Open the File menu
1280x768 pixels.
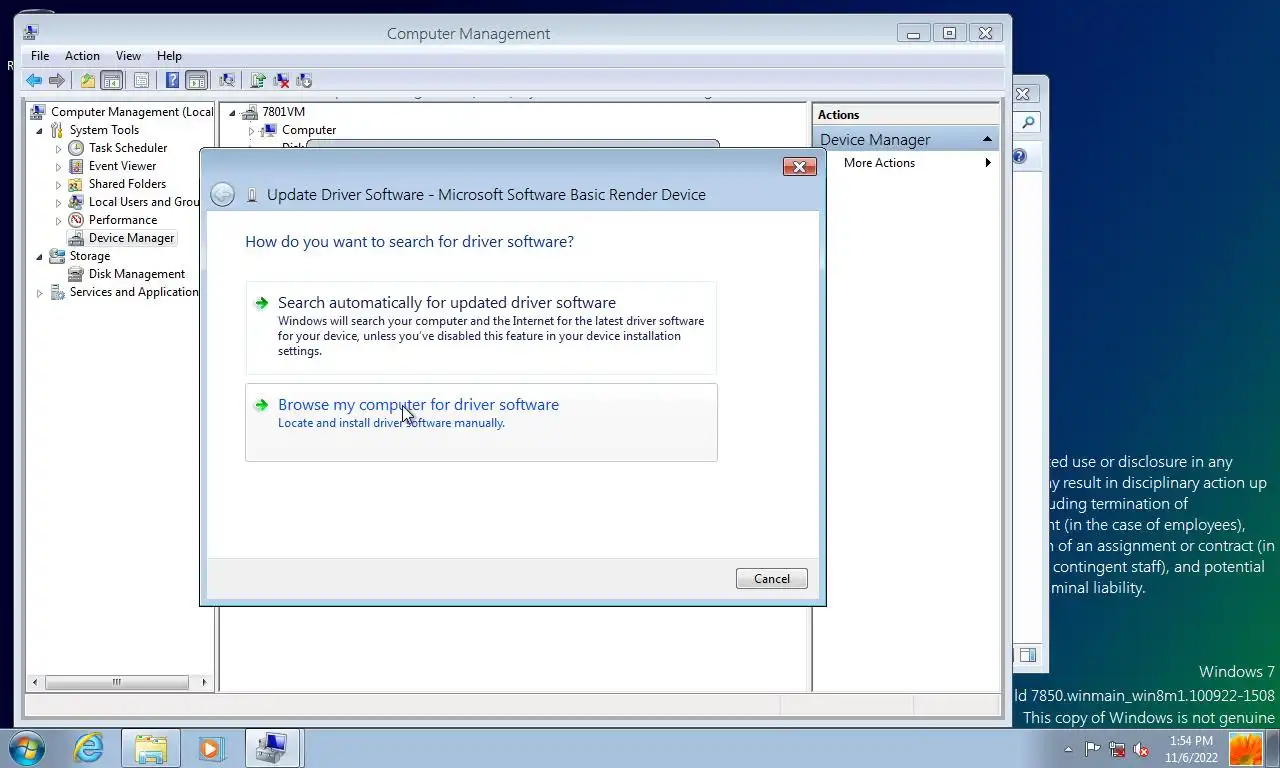pyautogui.click(x=40, y=56)
